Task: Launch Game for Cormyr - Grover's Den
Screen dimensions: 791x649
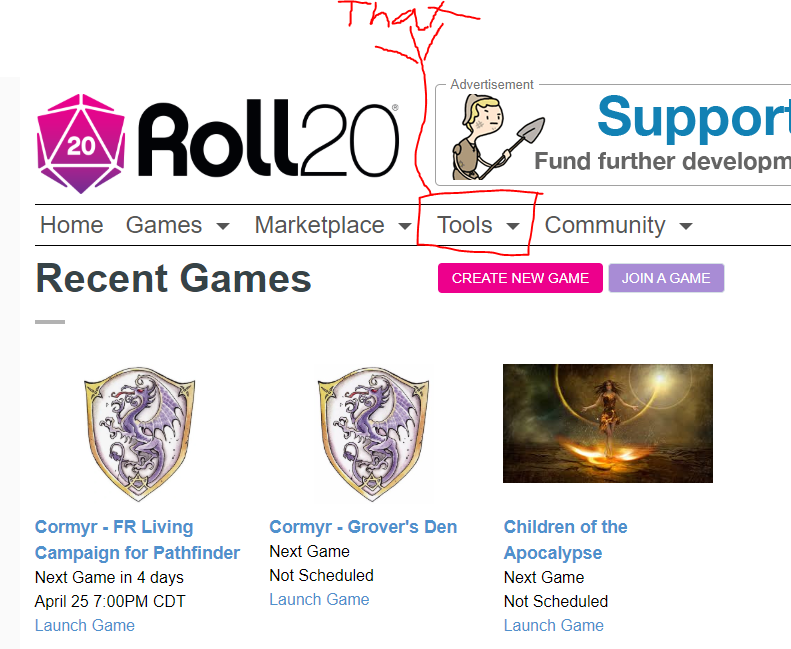Action: (319, 599)
